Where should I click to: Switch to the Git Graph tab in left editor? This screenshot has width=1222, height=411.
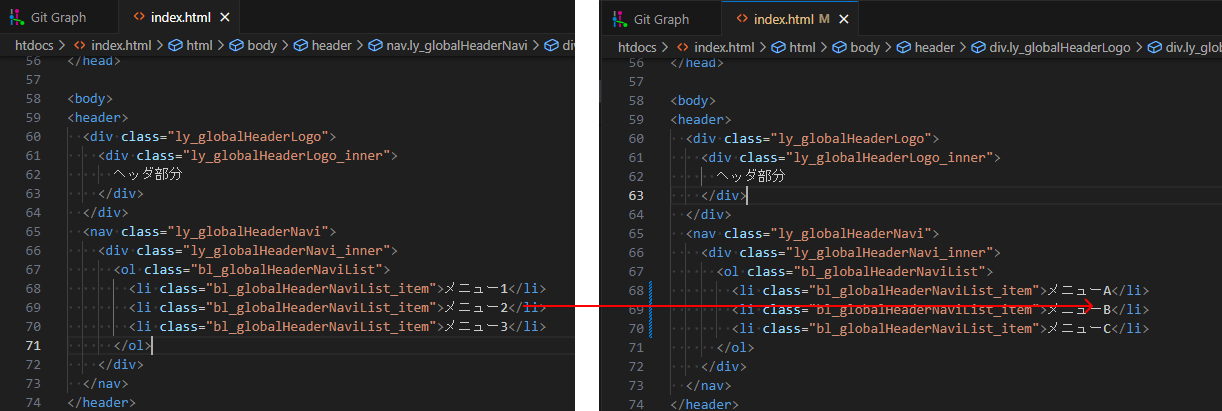pyautogui.click(x=58, y=18)
